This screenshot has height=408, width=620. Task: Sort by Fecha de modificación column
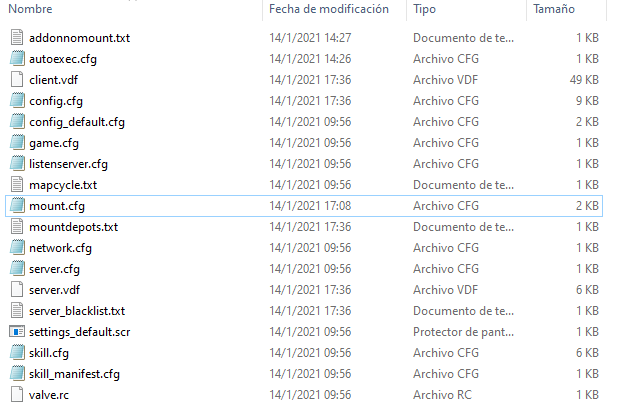point(328,9)
